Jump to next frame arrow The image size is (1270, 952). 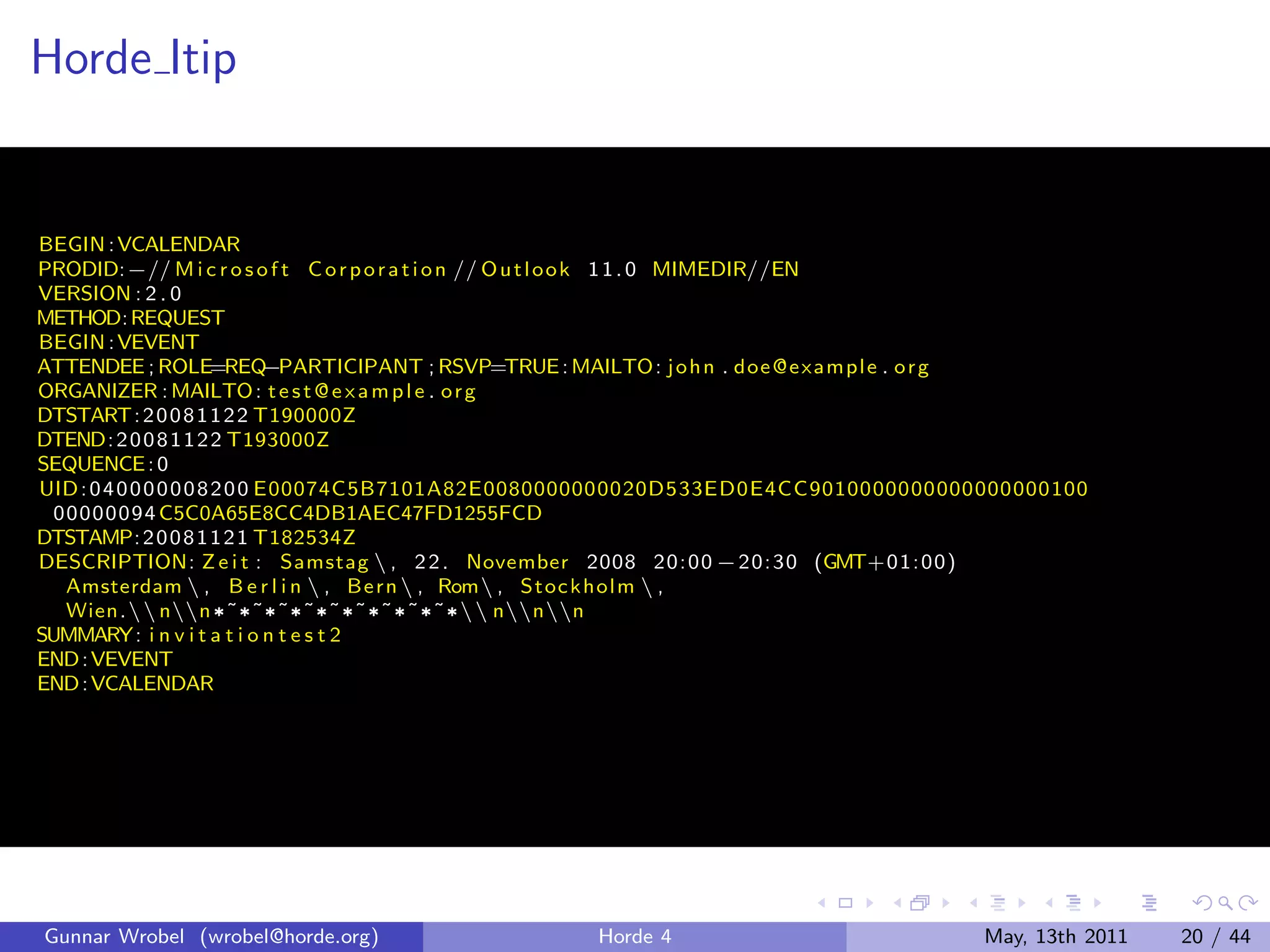pyautogui.click(x=946, y=903)
